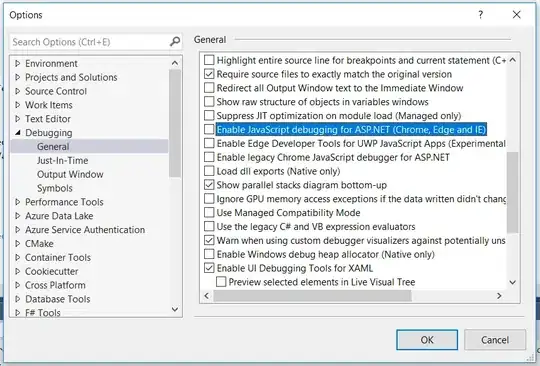Expand the Work Items node
This screenshot has width=540, height=366.
click(x=18, y=105)
